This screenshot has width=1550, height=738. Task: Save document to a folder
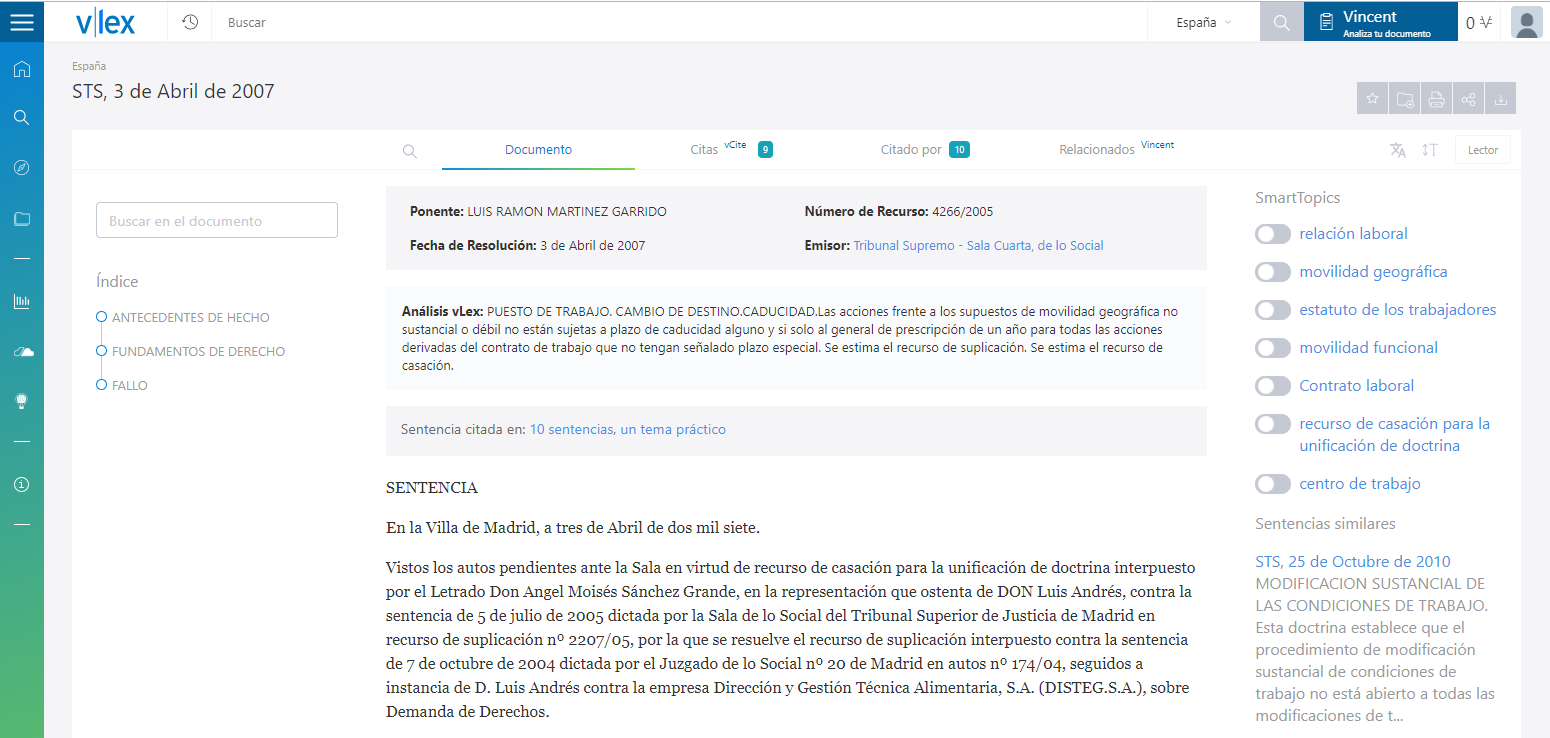(x=1404, y=98)
